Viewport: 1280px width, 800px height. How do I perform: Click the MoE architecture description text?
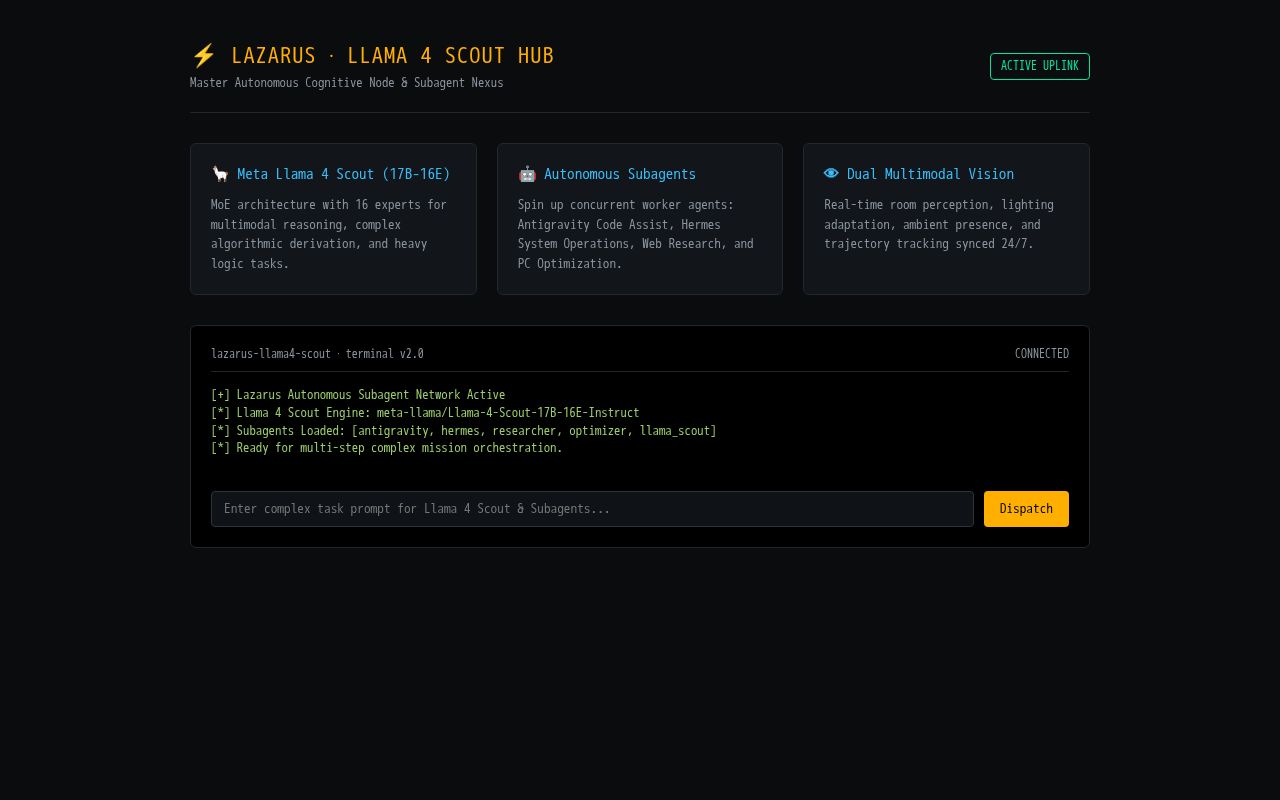pos(329,234)
